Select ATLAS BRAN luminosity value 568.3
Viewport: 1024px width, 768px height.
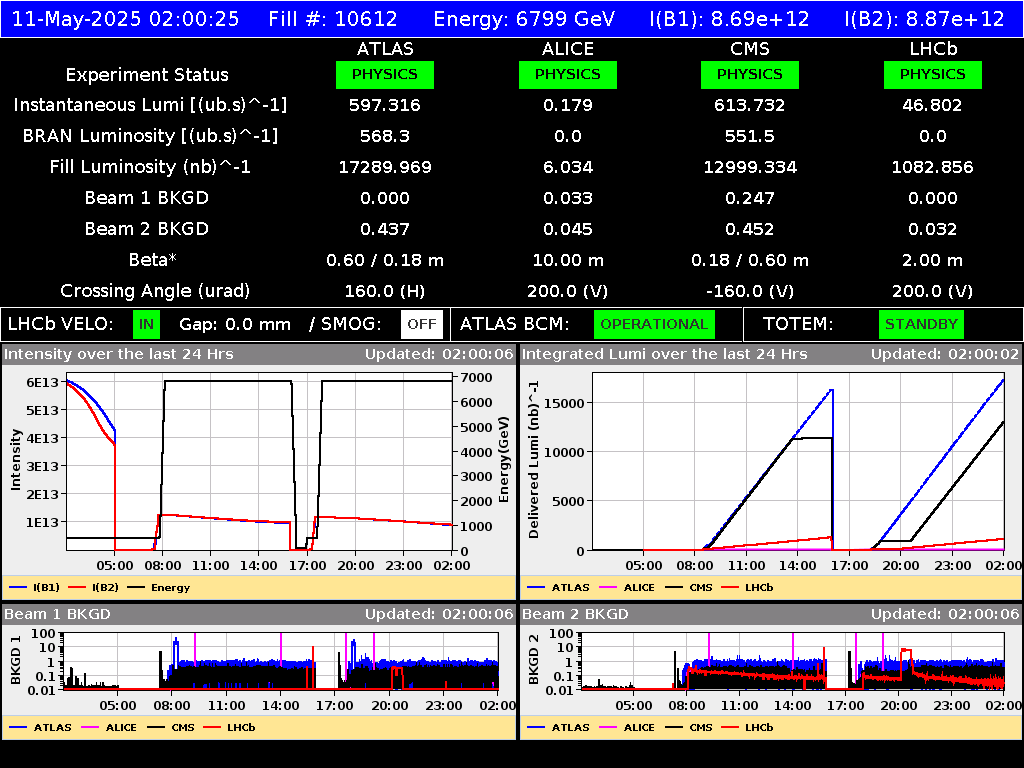point(385,136)
